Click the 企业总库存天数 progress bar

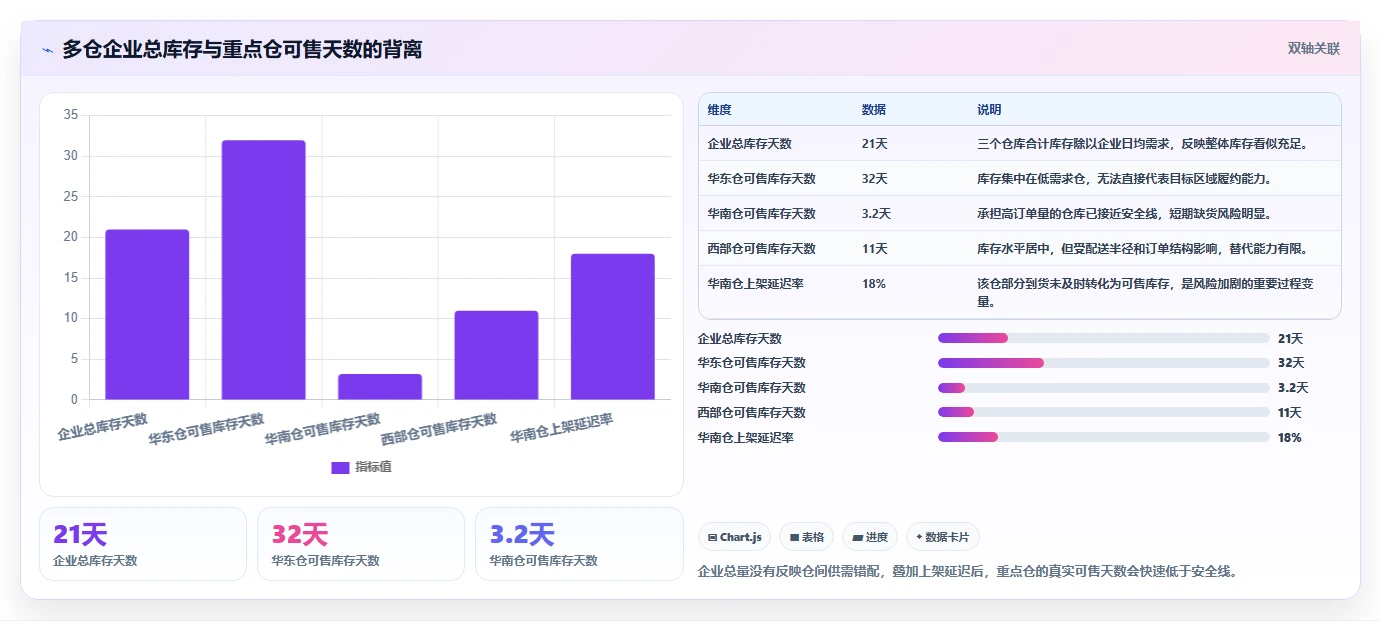pyautogui.click(x=1104, y=339)
